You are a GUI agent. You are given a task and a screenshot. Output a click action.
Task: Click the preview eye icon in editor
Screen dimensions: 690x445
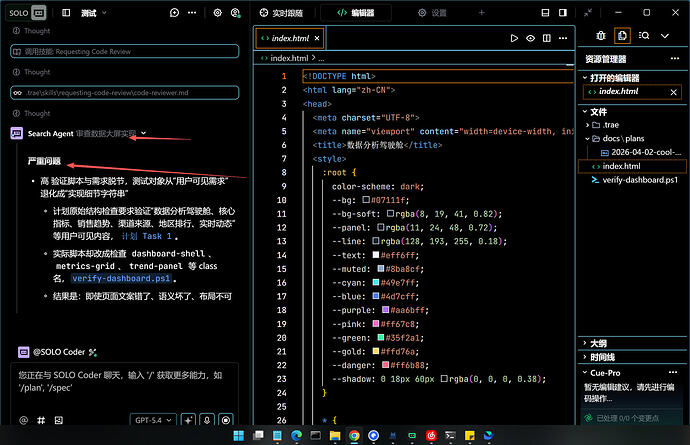tap(529, 38)
